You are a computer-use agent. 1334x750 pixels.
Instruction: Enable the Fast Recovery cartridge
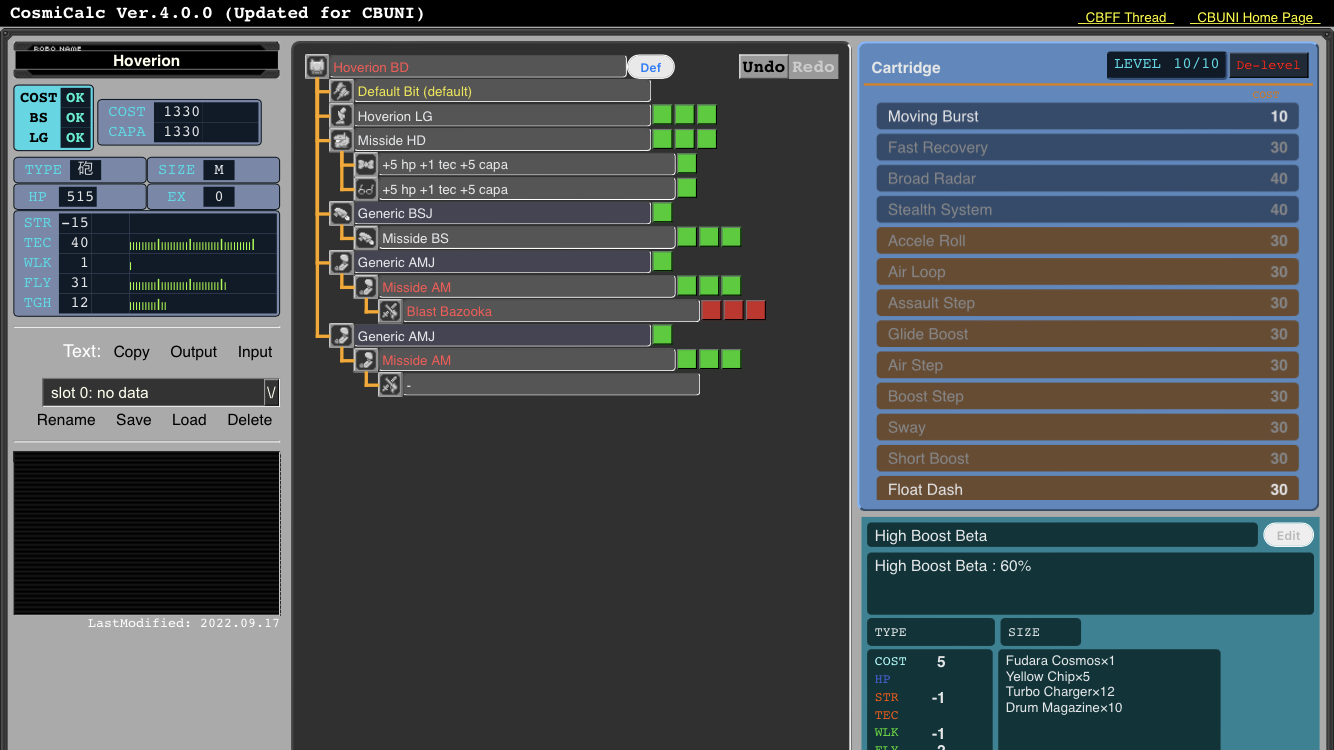point(1087,147)
